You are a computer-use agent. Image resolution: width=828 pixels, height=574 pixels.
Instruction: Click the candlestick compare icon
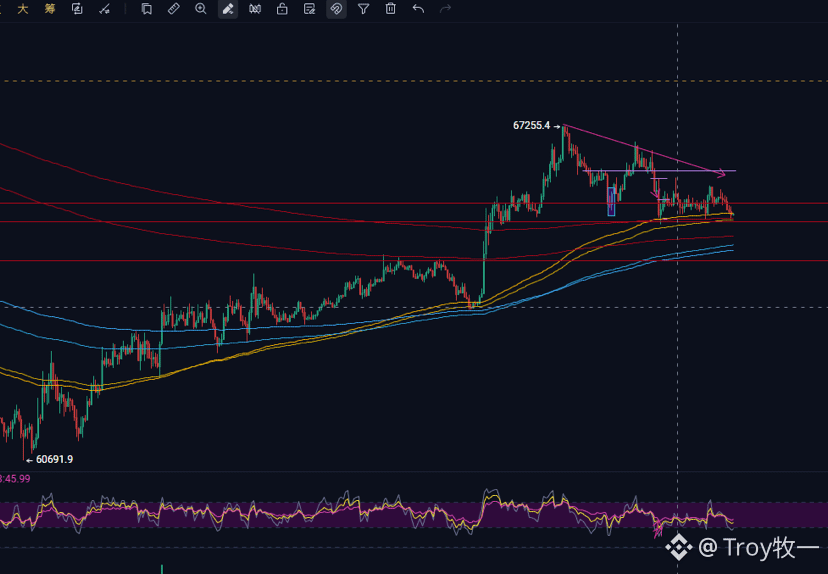255,8
